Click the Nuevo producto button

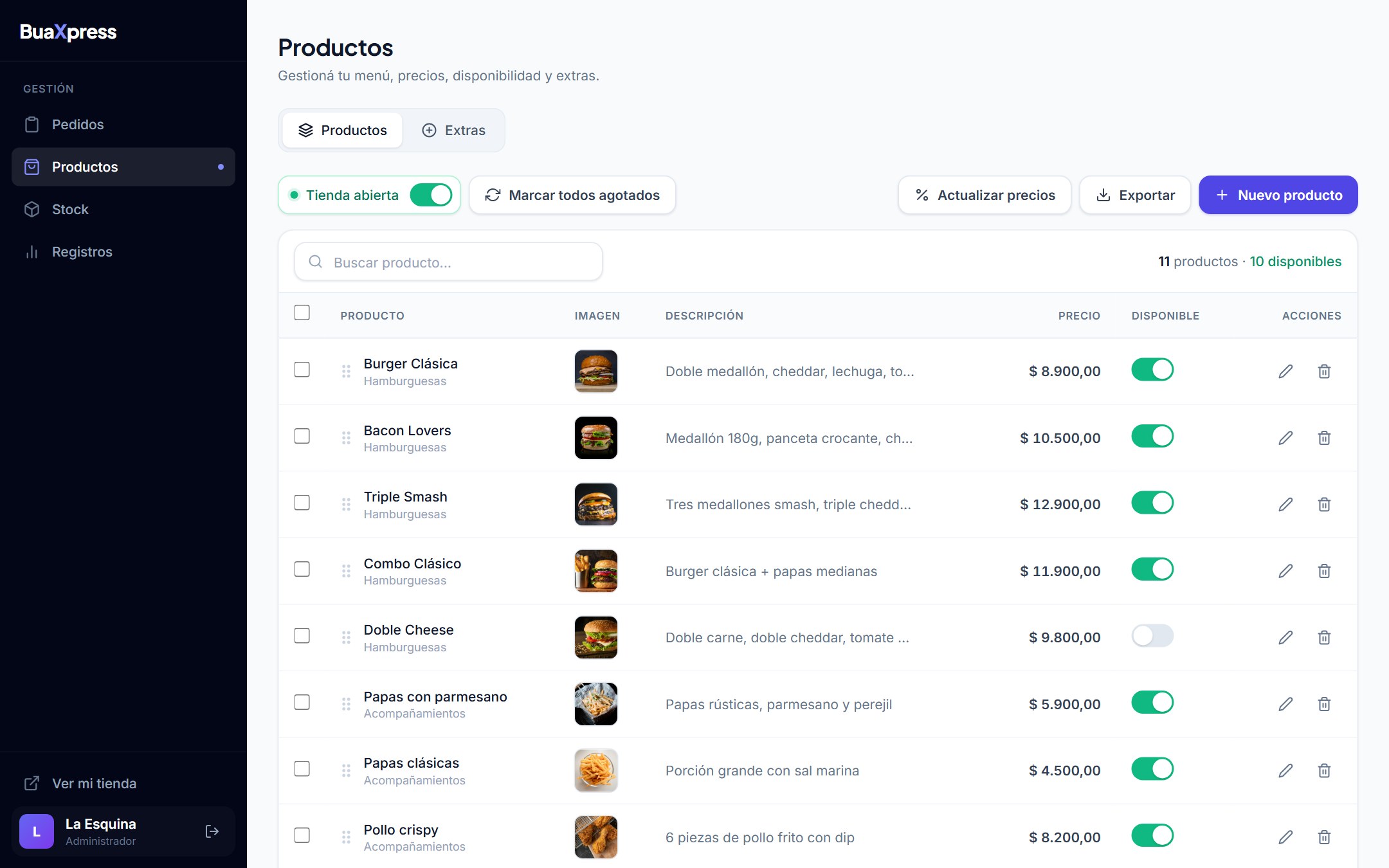point(1278,195)
